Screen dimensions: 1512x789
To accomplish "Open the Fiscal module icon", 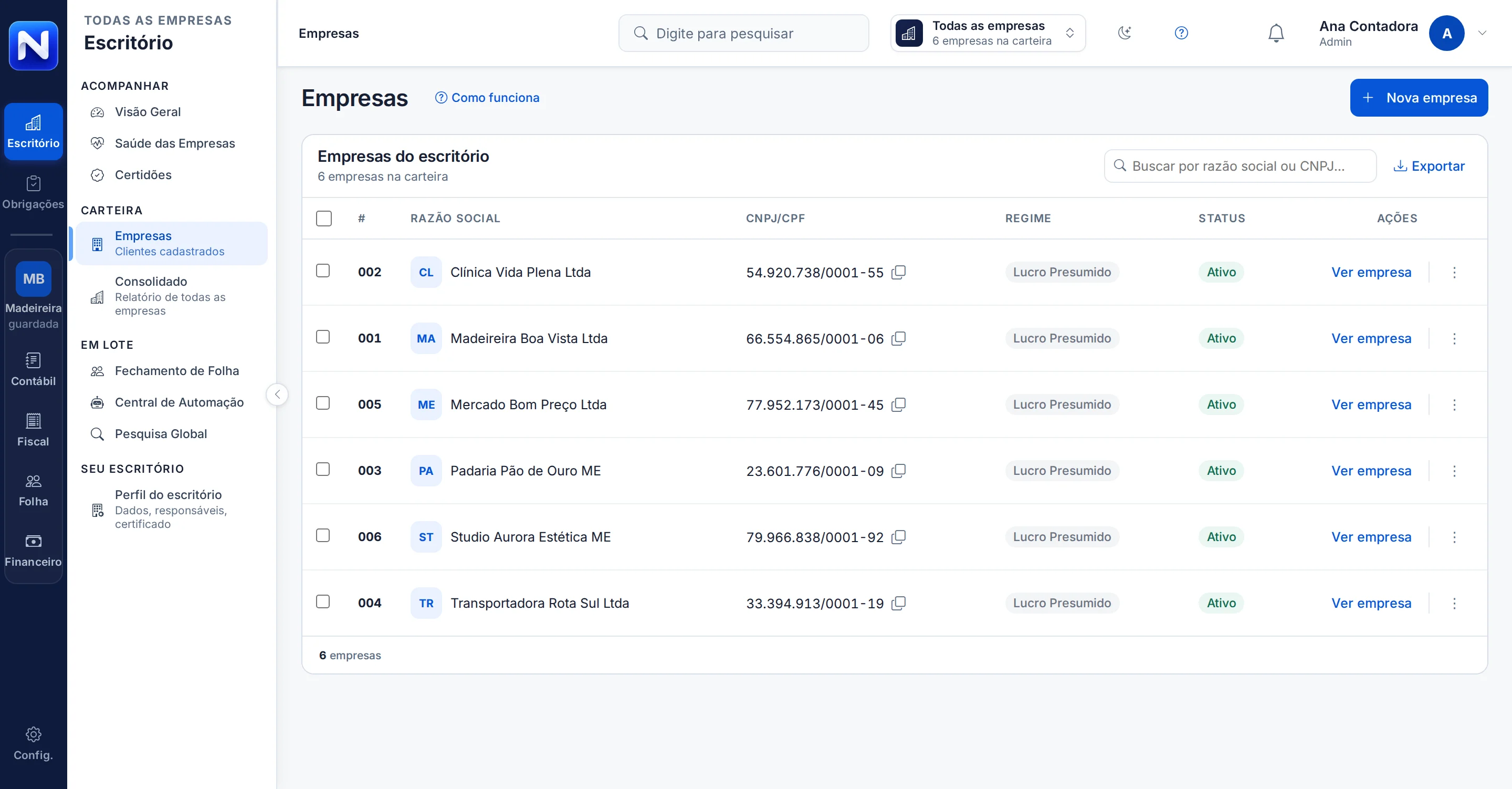I will [34, 430].
